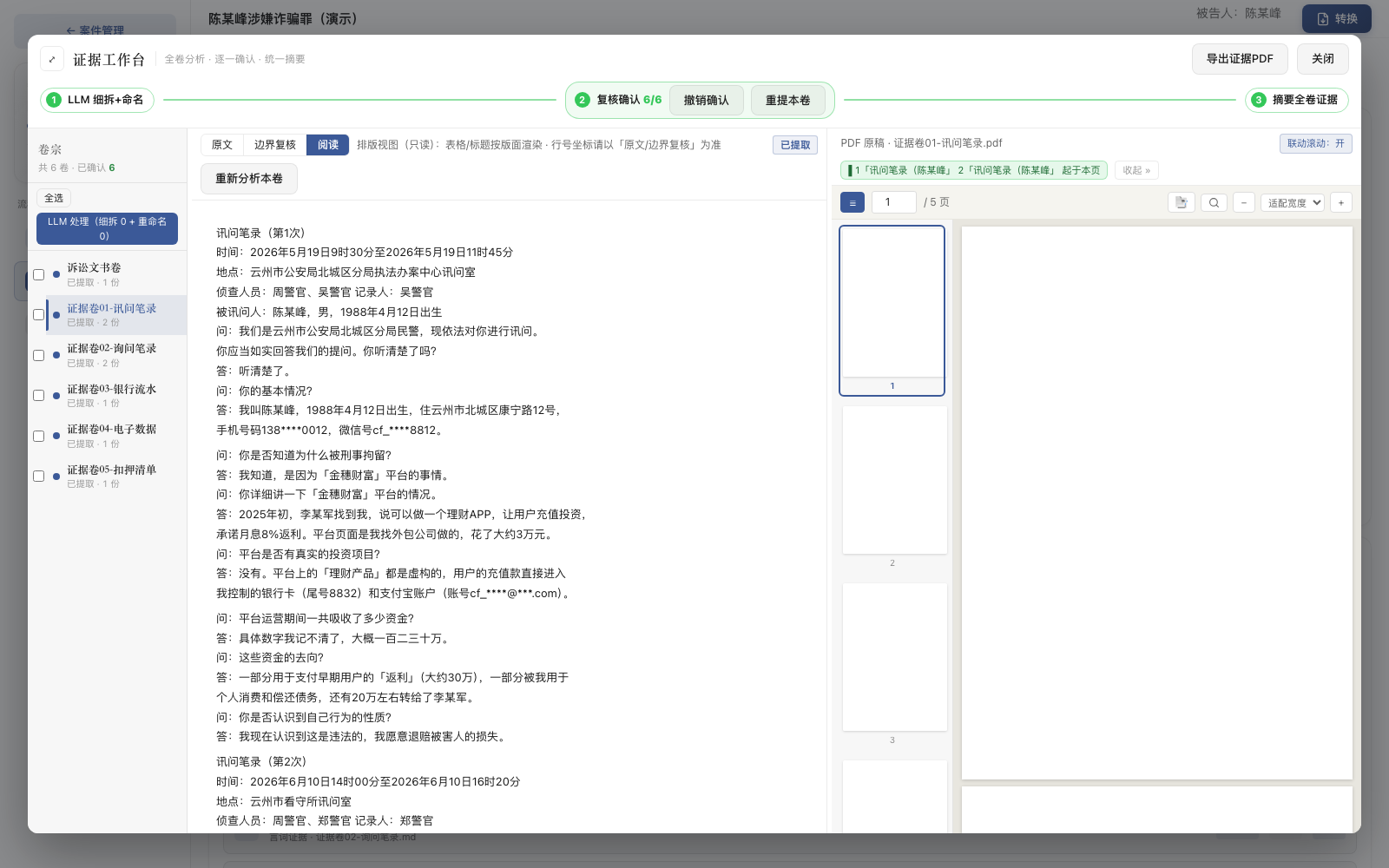Image resolution: width=1389 pixels, height=868 pixels.
Task: Close the evidence workbench with 关闭
Action: tap(1323, 59)
